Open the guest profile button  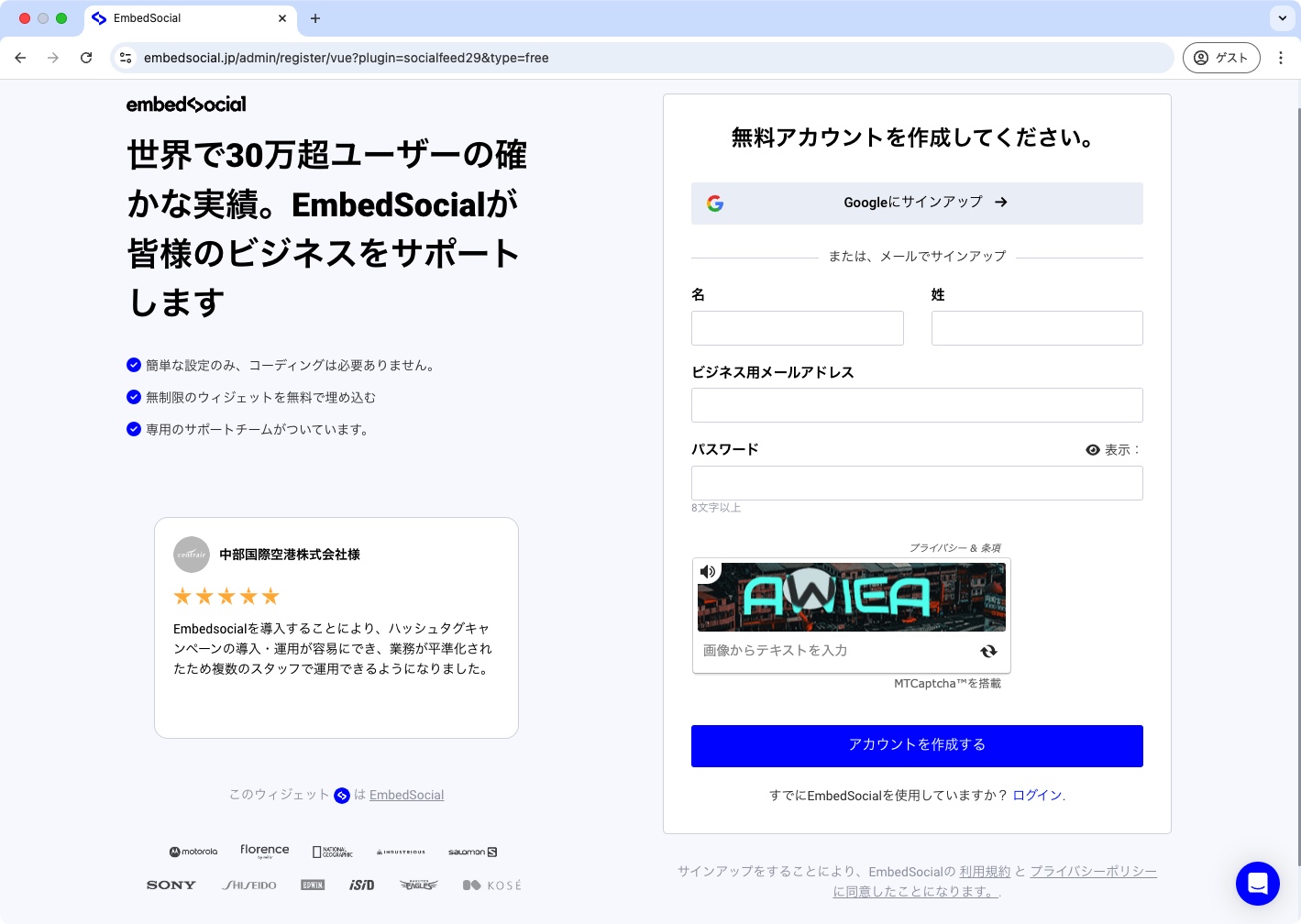tap(1221, 58)
